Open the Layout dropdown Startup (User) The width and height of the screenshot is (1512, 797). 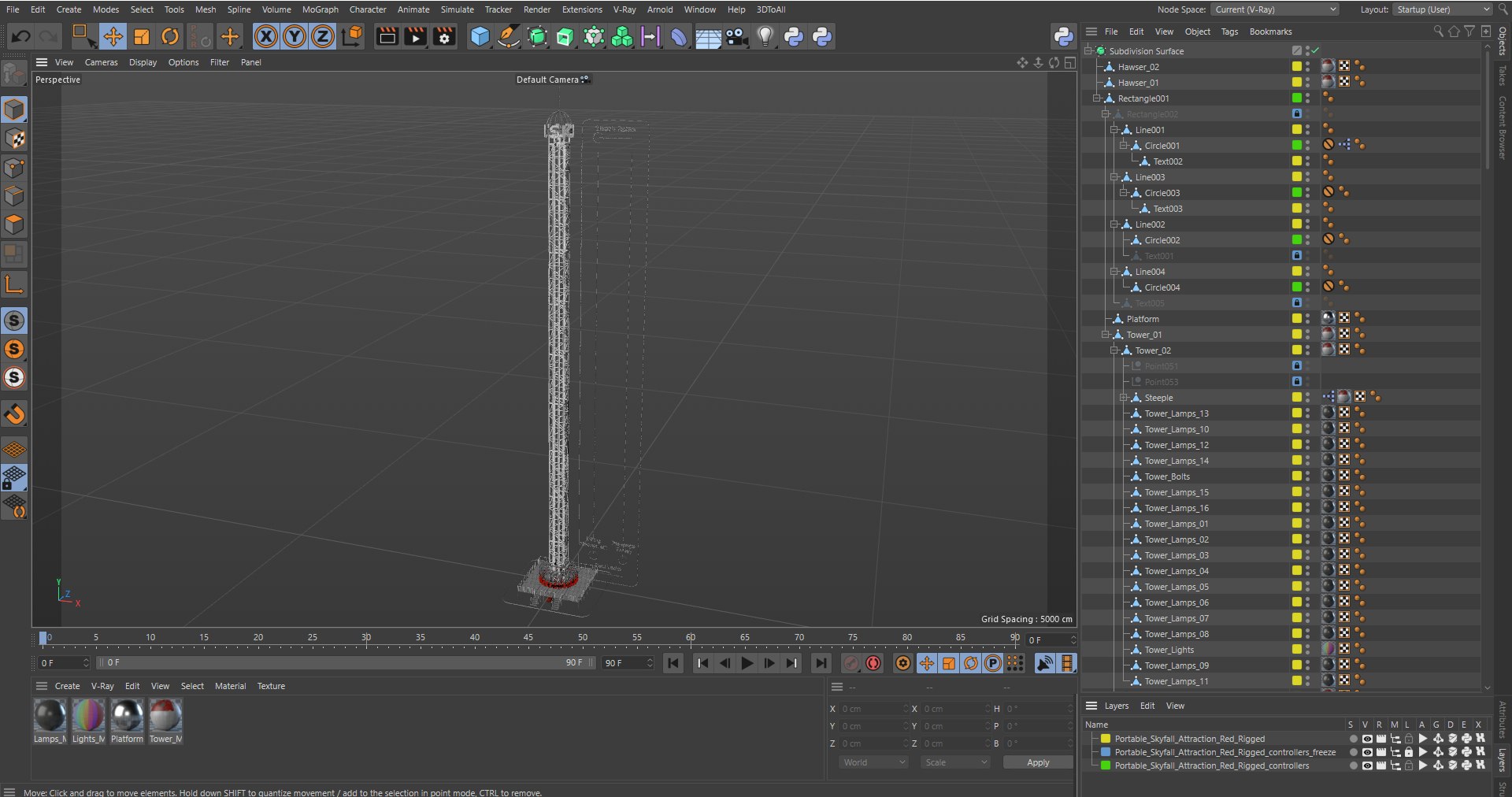coord(1442,9)
